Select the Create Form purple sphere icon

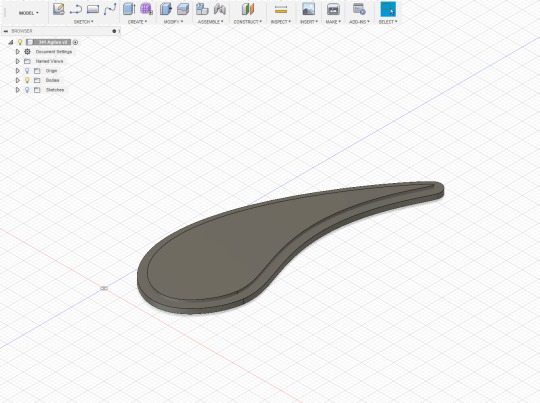click(x=146, y=9)
